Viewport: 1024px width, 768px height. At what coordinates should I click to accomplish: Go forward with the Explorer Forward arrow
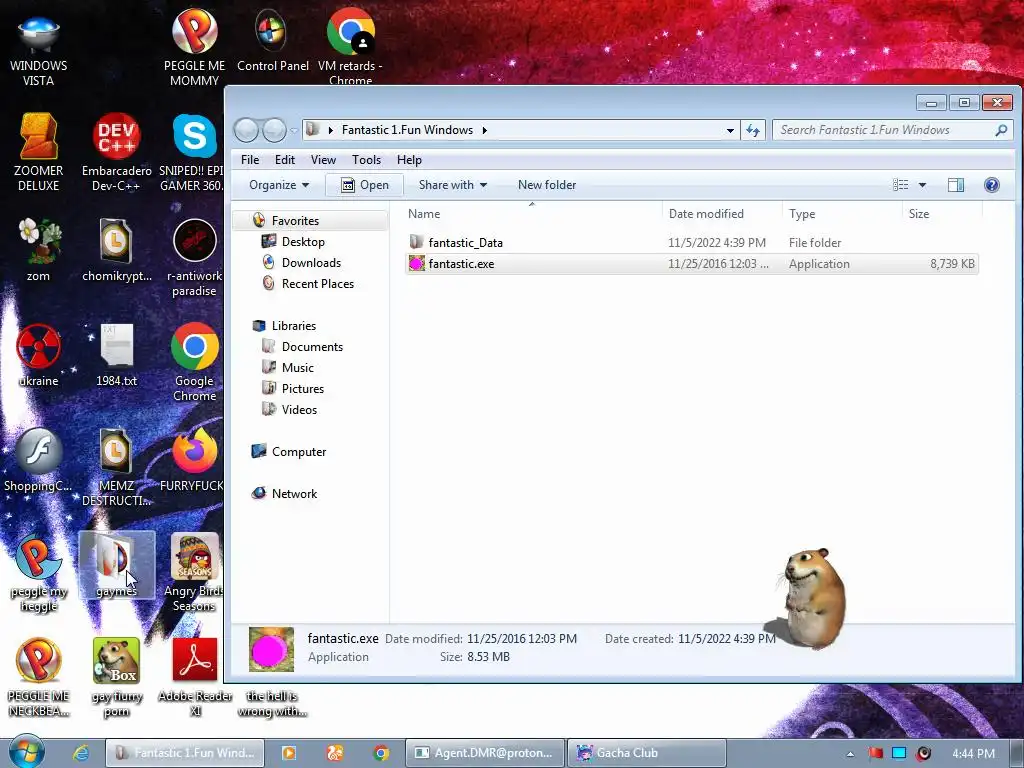click(x=274, y=130)
